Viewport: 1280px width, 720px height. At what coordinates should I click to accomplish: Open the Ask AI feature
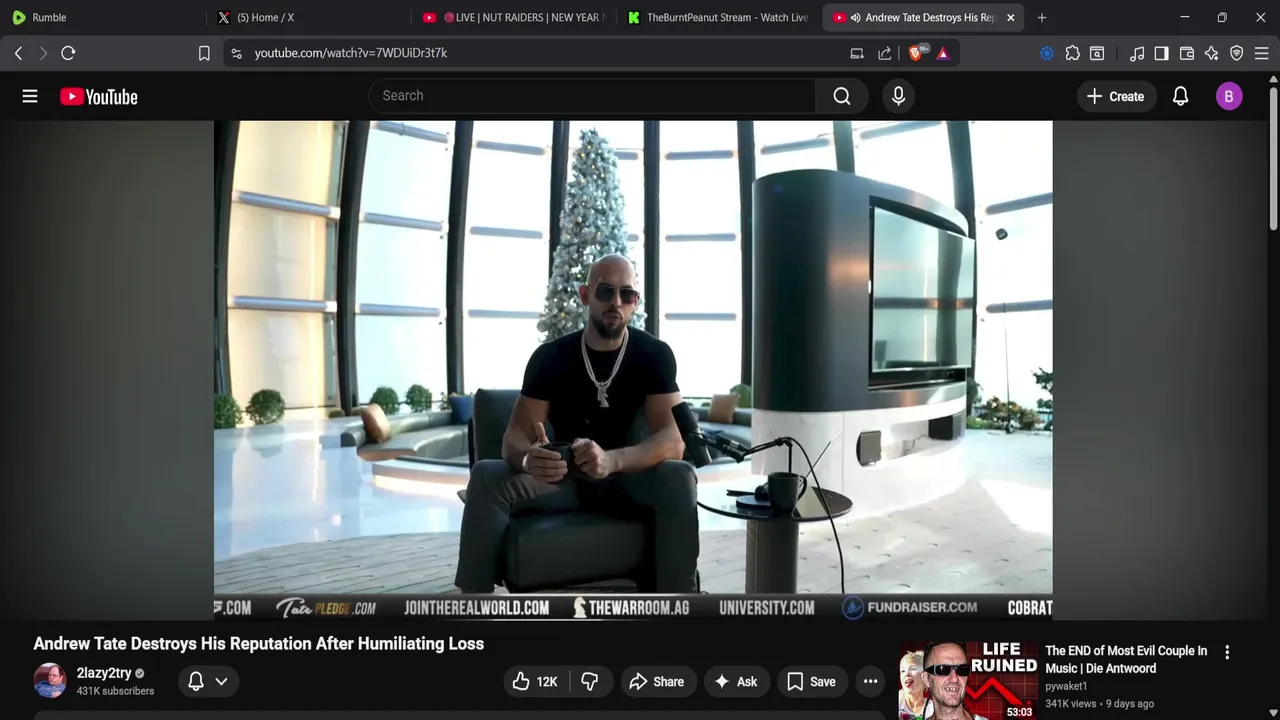click(x=735, y=682)
